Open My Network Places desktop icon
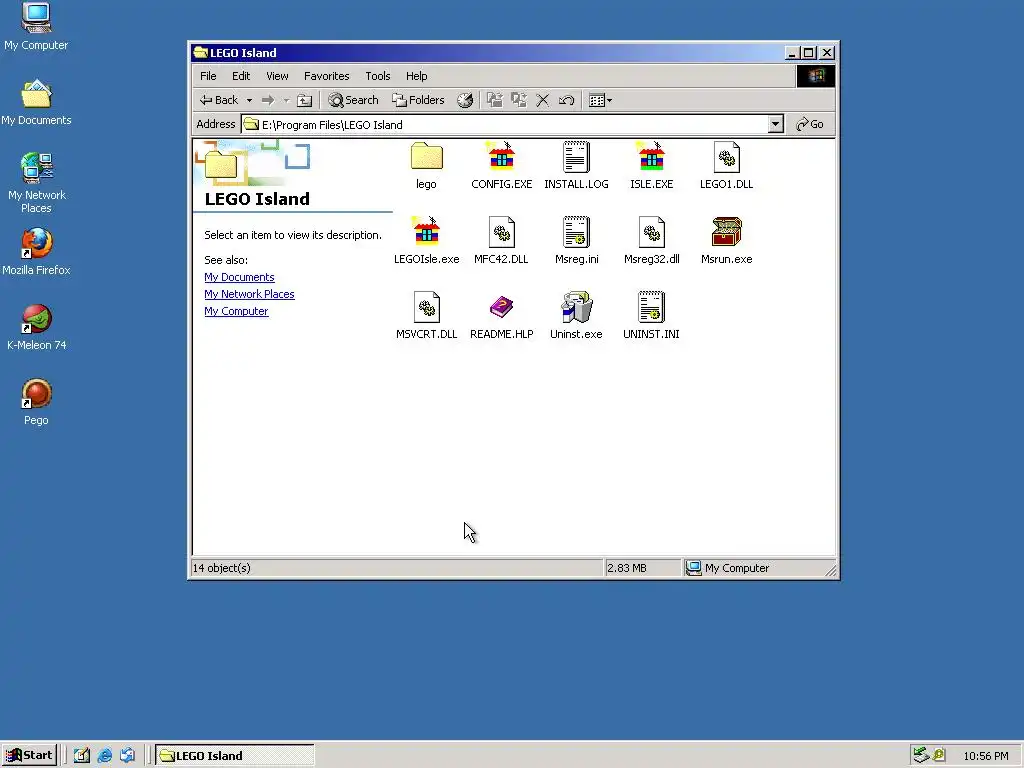The width and height of the screenshot is (1024, 768). (36, 183)
